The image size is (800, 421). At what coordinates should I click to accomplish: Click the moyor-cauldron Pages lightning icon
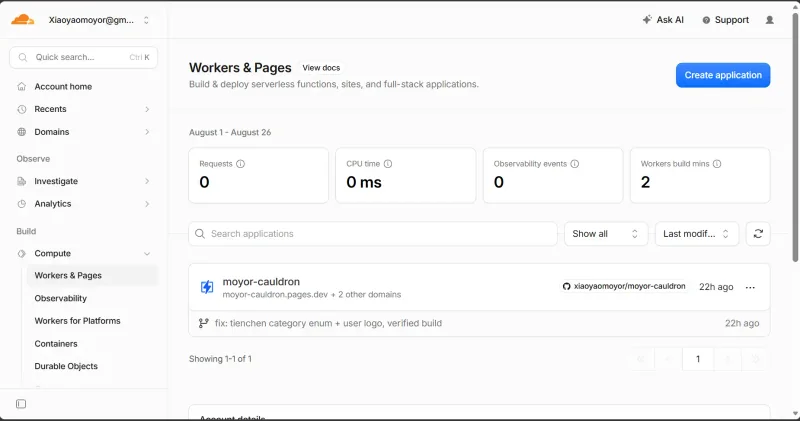click(207, 287)
